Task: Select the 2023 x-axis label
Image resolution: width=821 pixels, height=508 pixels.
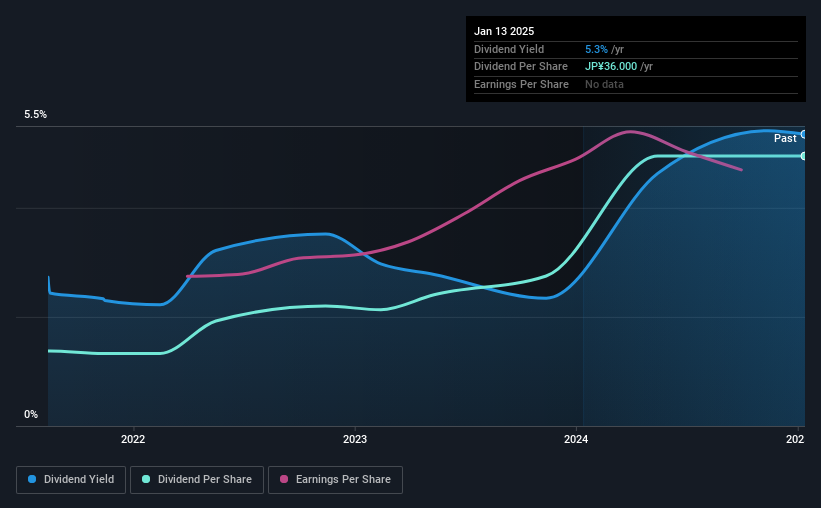Action: [355, 439]
